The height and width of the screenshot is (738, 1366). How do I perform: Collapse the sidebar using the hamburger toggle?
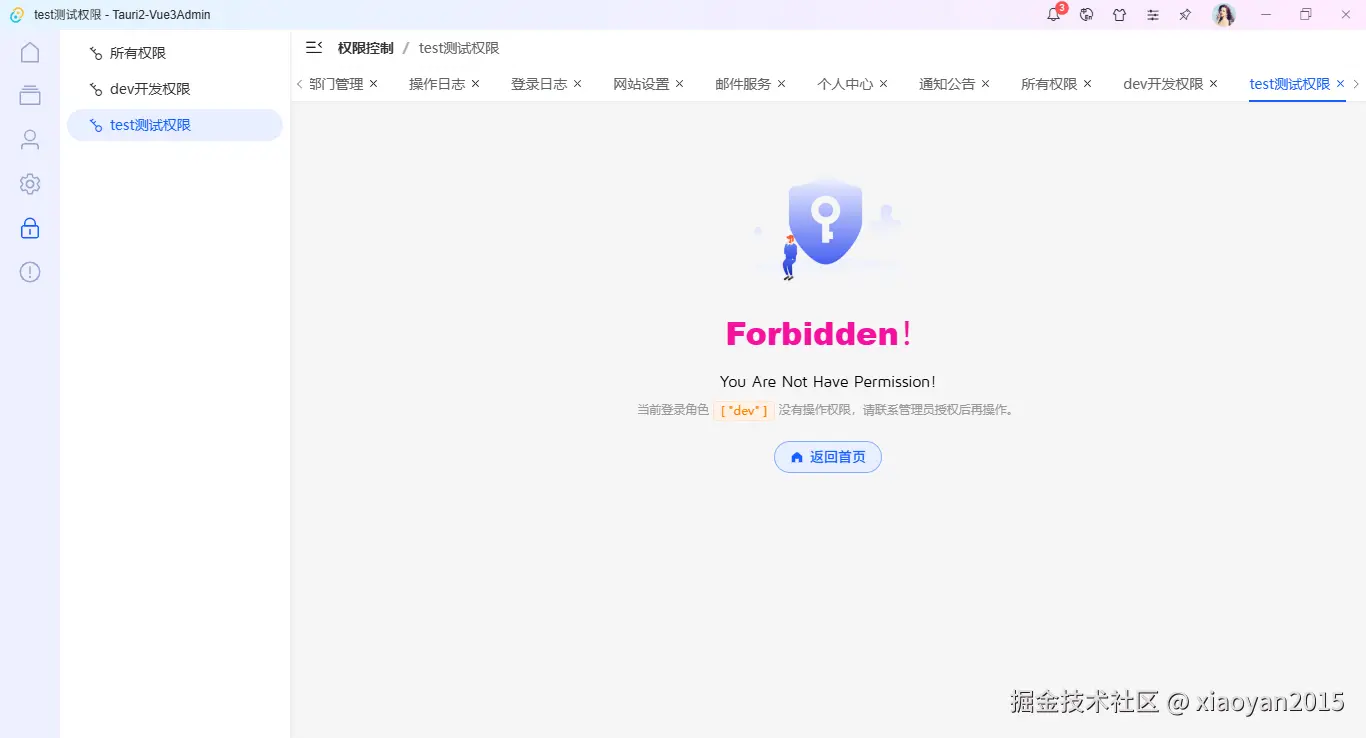tap(313, 47)
